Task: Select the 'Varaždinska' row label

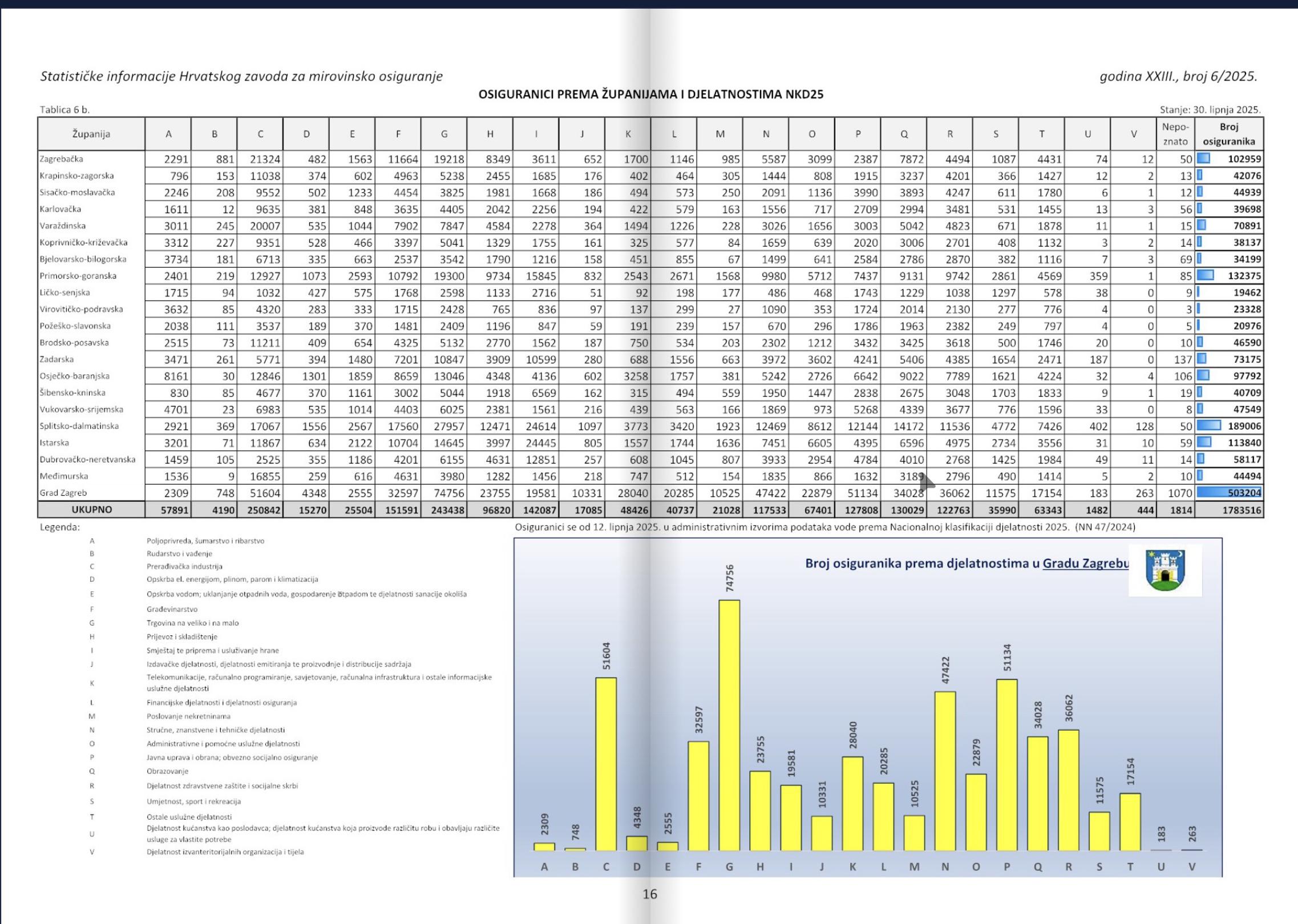Action: click(x=62, y=225)
